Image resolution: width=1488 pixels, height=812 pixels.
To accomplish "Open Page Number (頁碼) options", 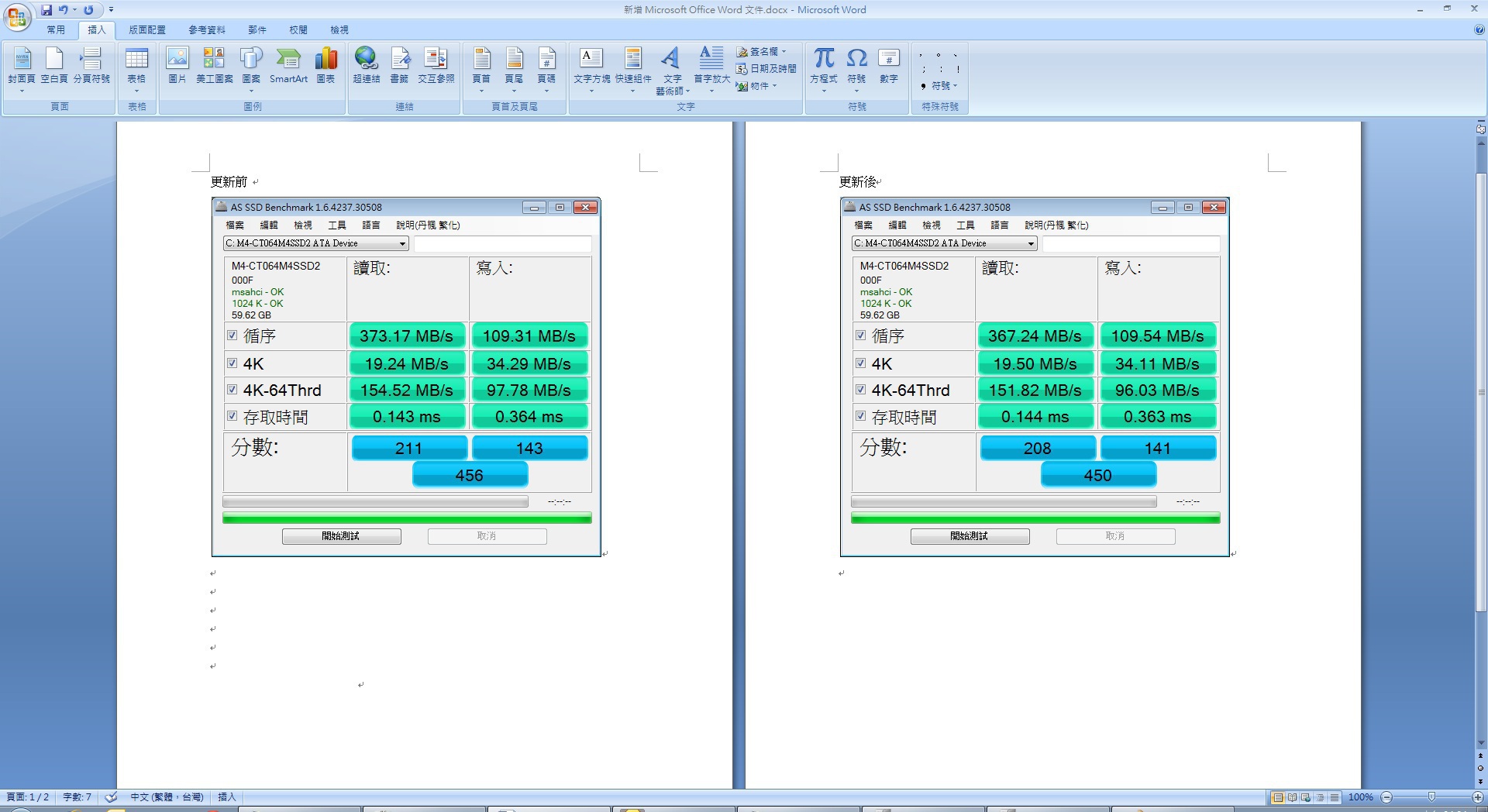I will (x=546, y=69).
